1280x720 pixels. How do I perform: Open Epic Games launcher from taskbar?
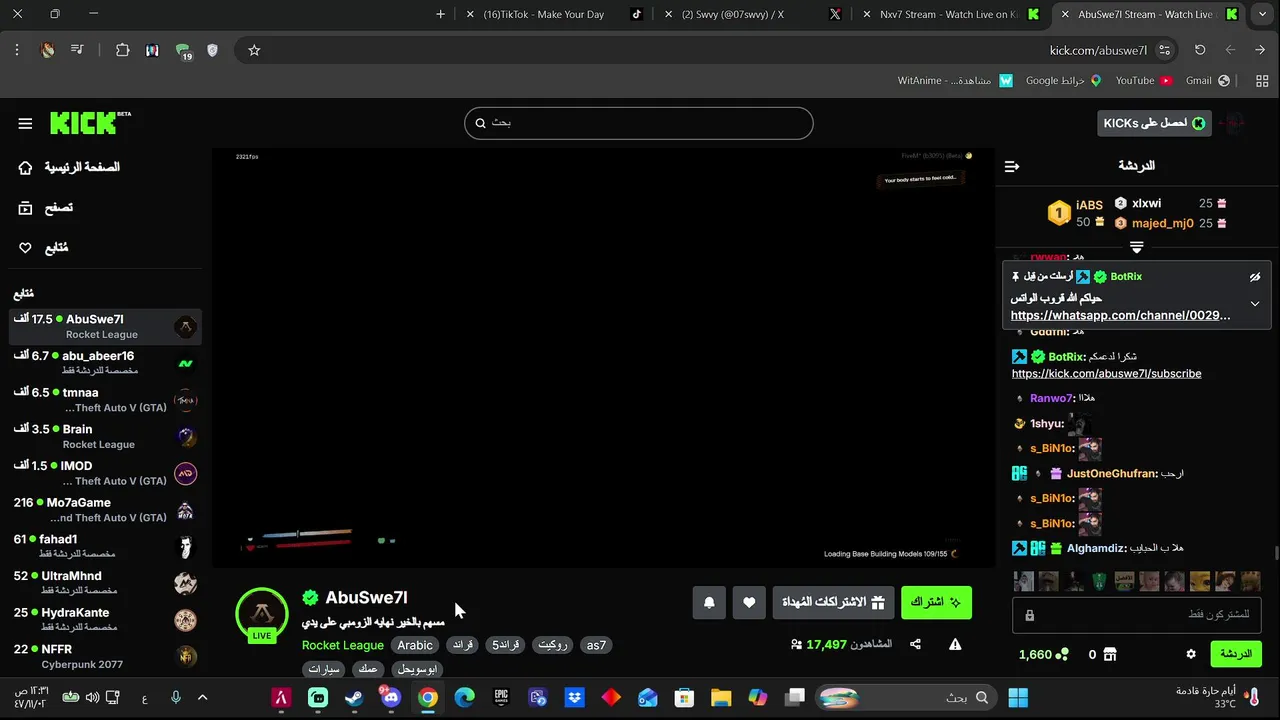click(x=501, y=697)
